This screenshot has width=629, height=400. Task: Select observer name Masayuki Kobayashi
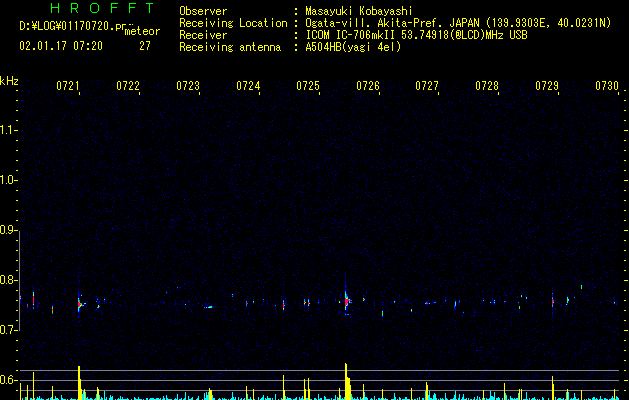click(358, 11)
